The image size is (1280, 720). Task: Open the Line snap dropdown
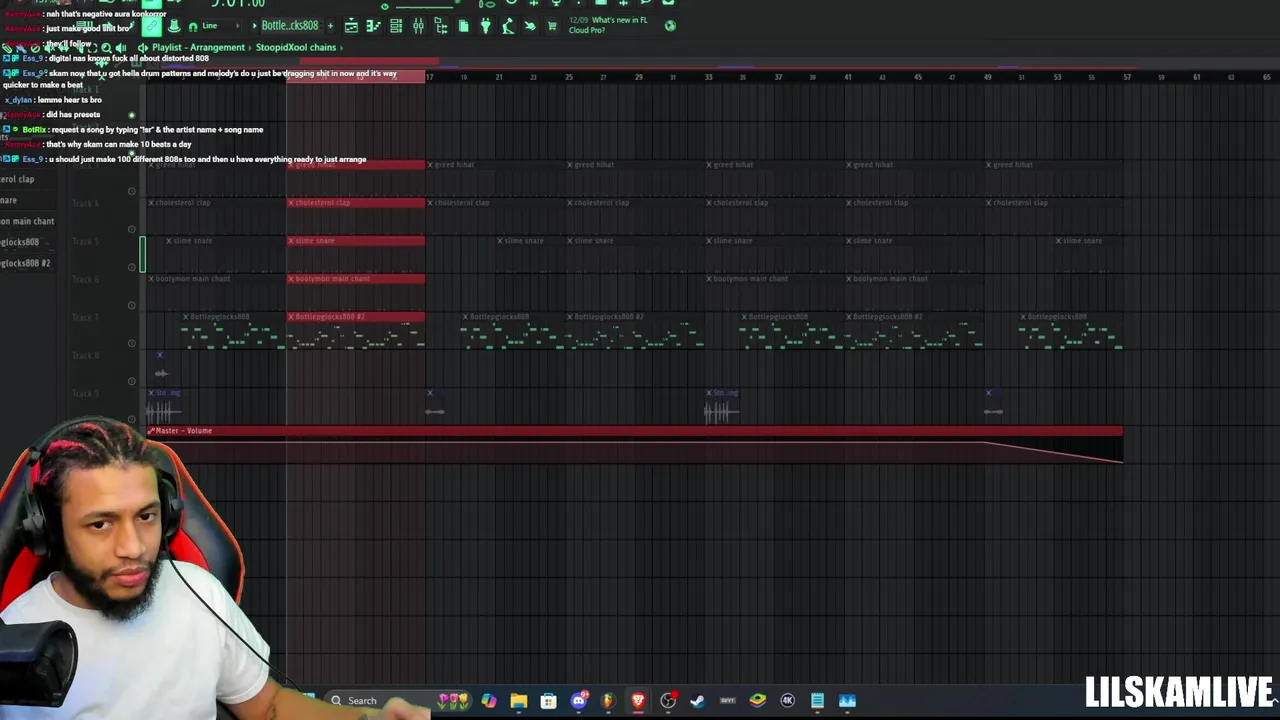[x=220, y=26]
